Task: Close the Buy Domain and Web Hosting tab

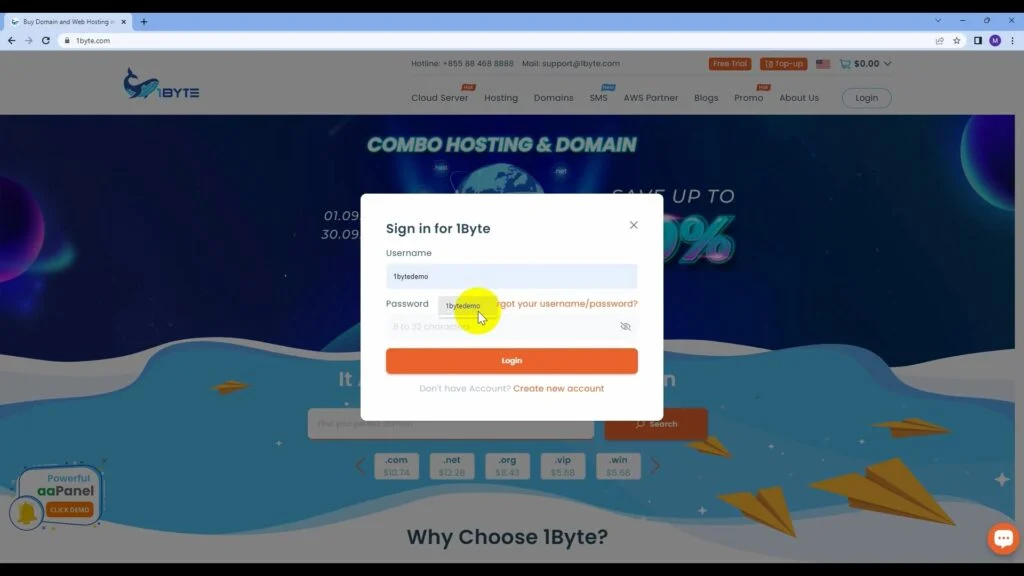Action: [x=123, y=22]
